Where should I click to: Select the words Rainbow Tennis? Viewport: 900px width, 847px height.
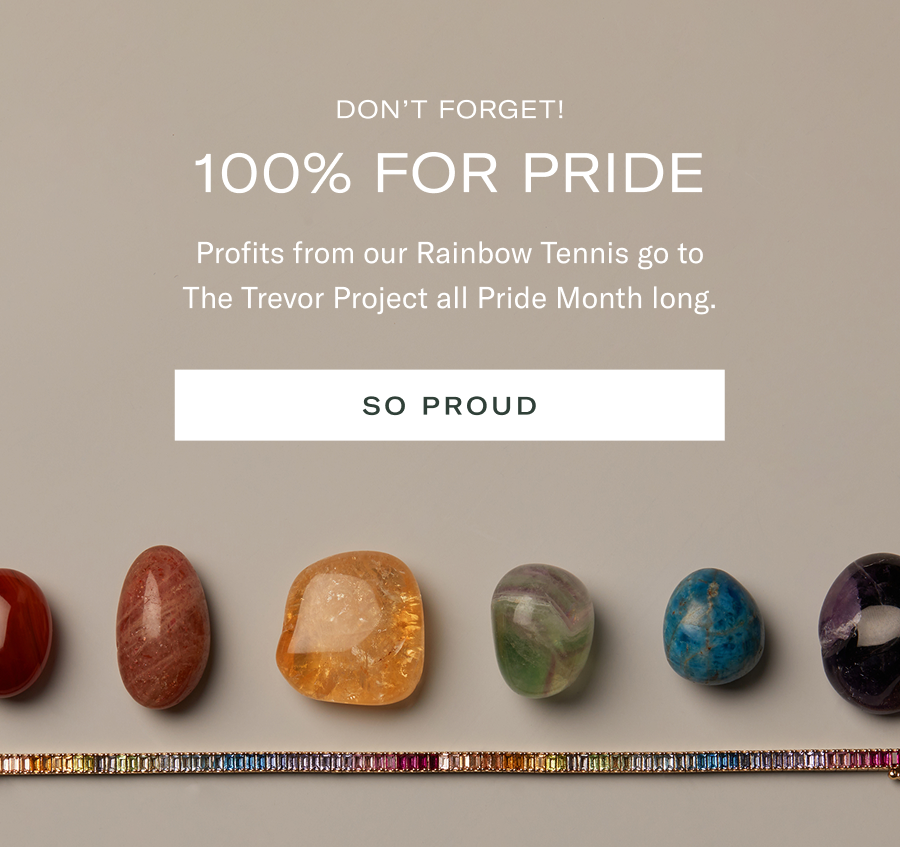click(523, 253)
